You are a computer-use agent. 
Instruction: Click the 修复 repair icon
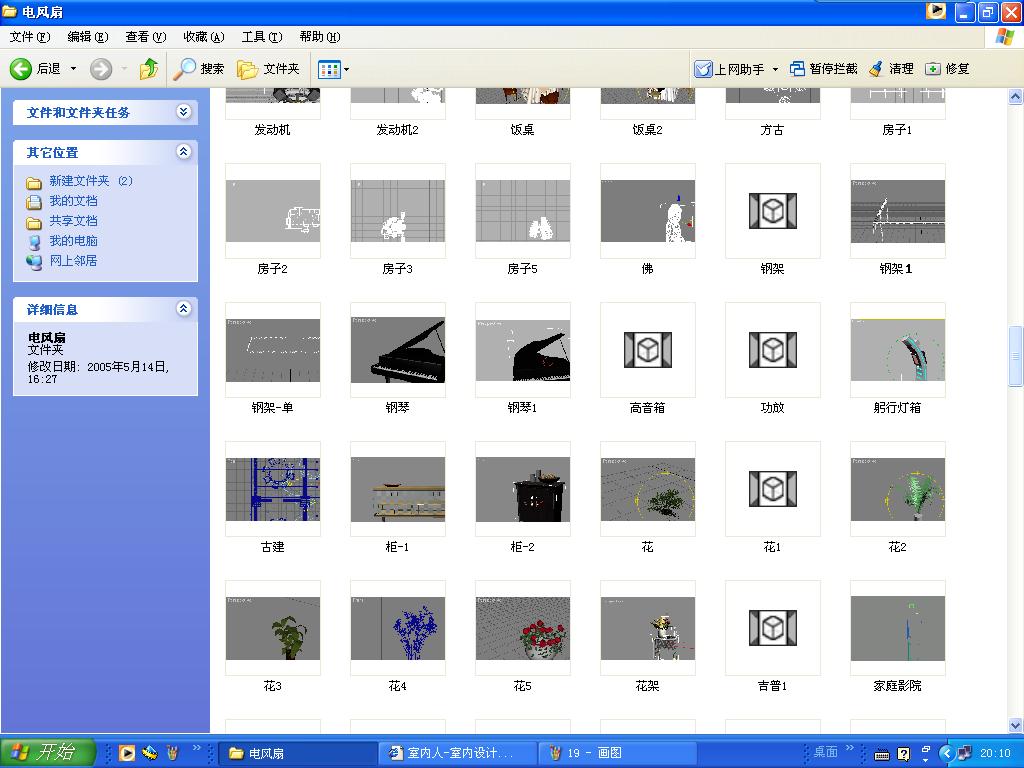[933, 69]
